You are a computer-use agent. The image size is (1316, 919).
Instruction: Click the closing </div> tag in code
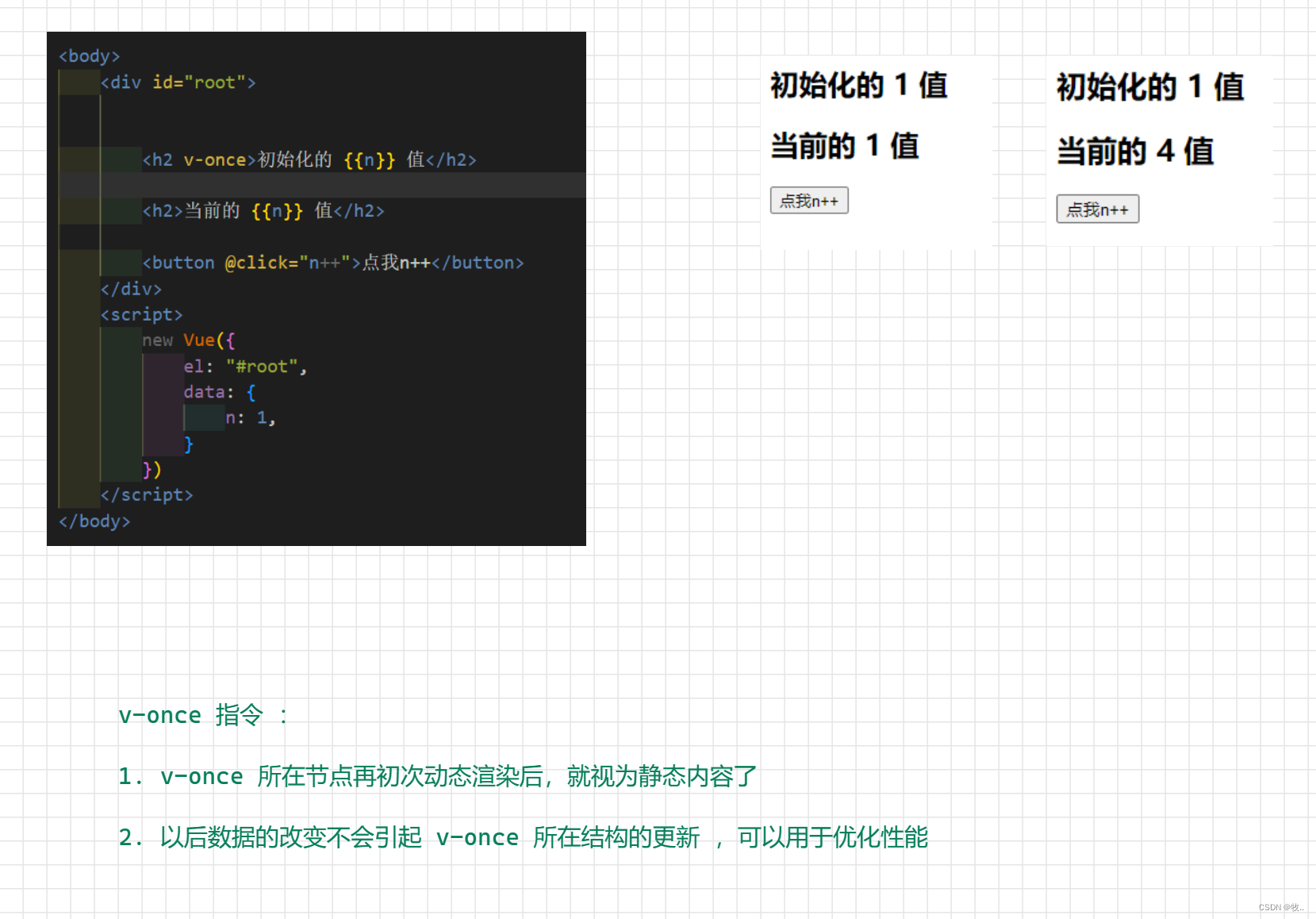coord(131,289)
